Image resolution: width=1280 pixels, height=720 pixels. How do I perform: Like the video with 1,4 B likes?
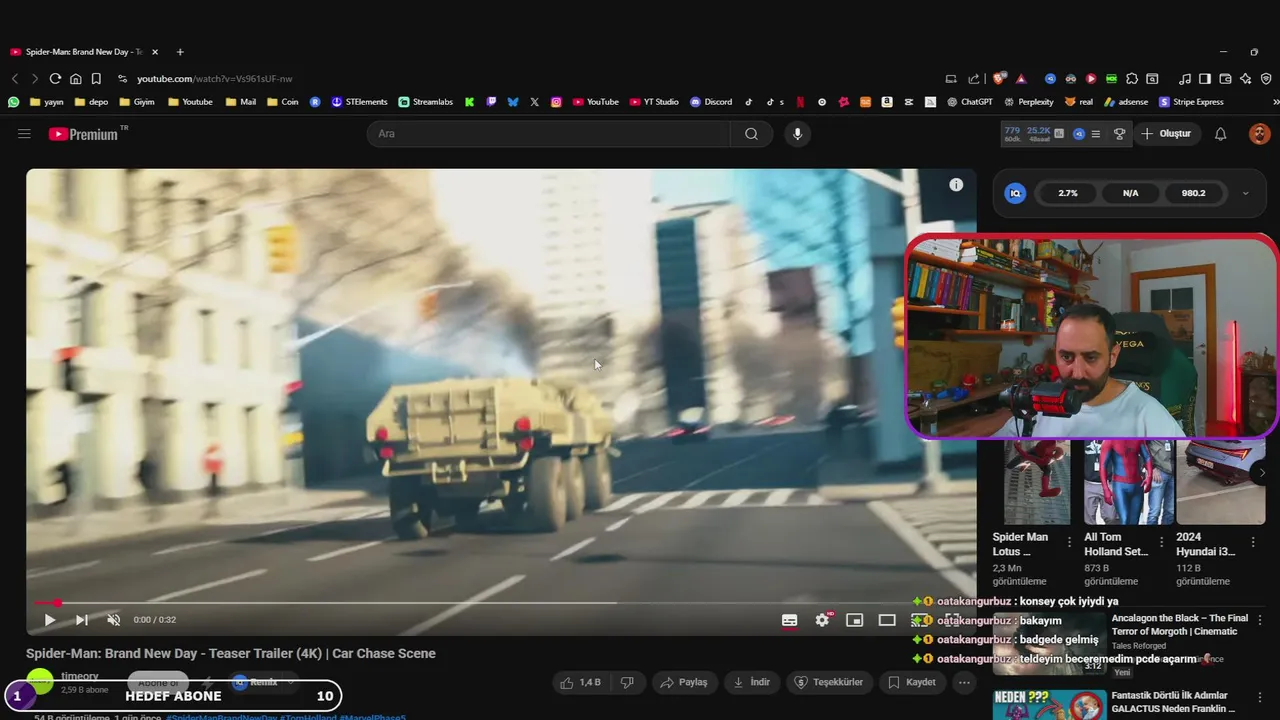point(581,682)
